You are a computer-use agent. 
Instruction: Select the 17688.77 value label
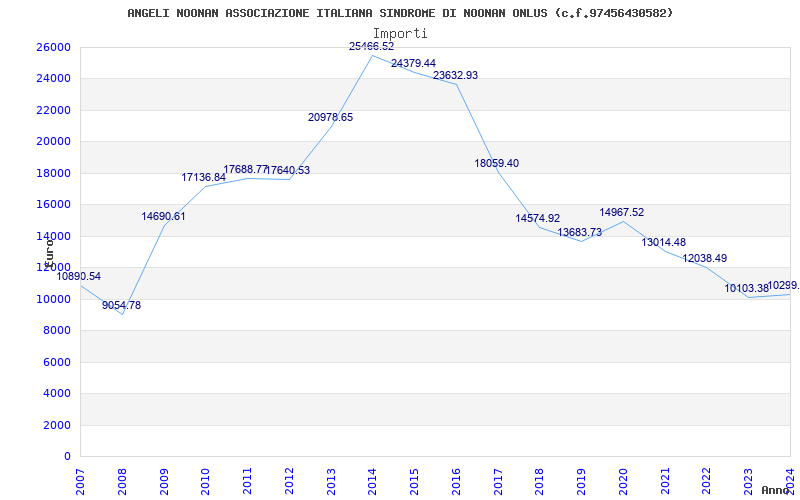245,169
